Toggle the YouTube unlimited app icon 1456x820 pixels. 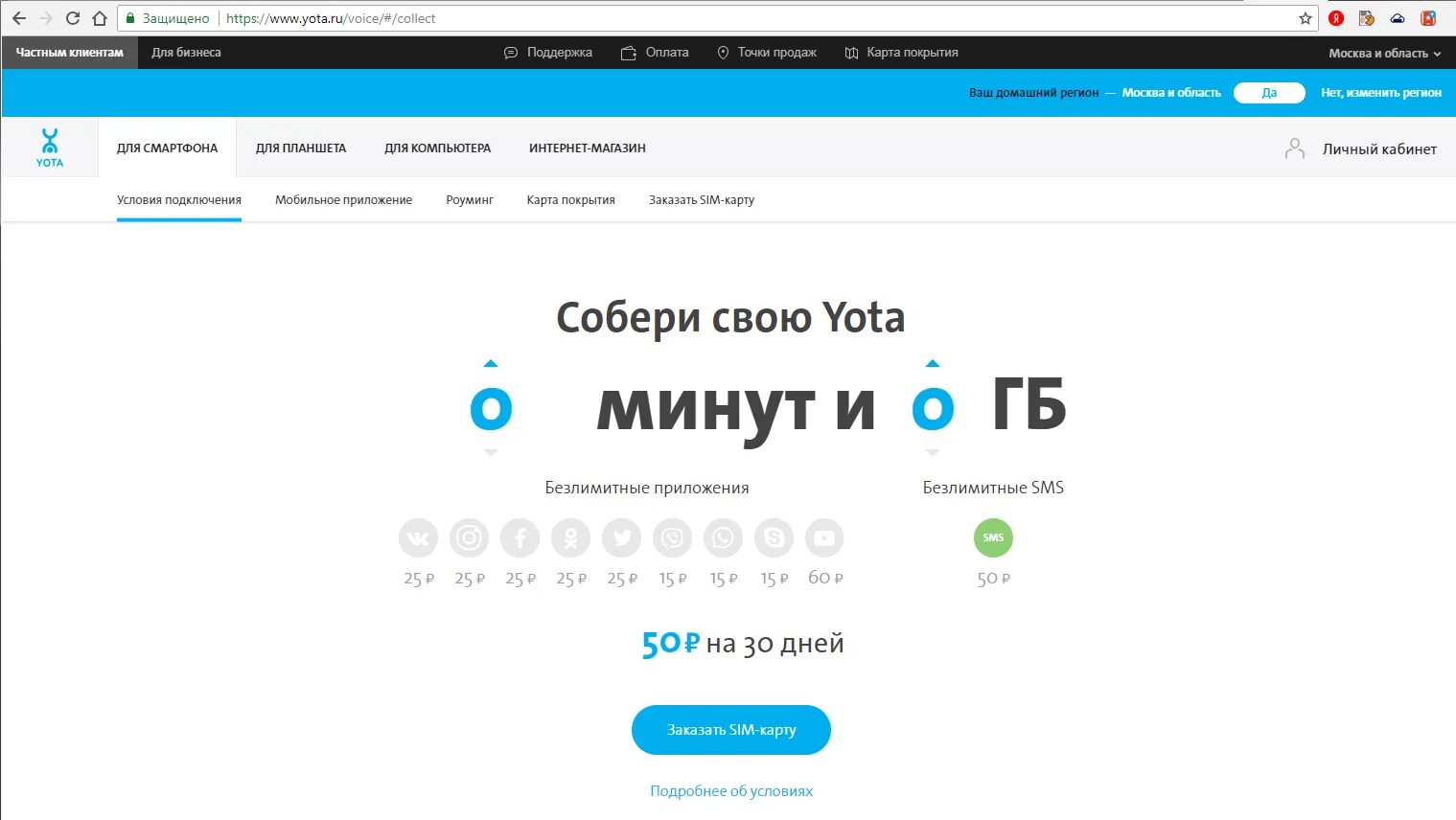pos(824,537)
